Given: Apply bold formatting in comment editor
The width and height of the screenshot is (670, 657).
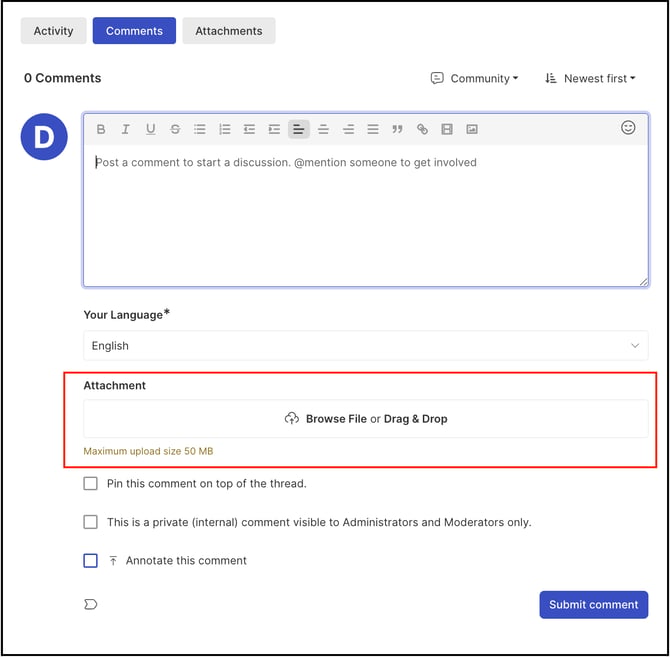Looking at the screenshot, I should coord(101,129).
